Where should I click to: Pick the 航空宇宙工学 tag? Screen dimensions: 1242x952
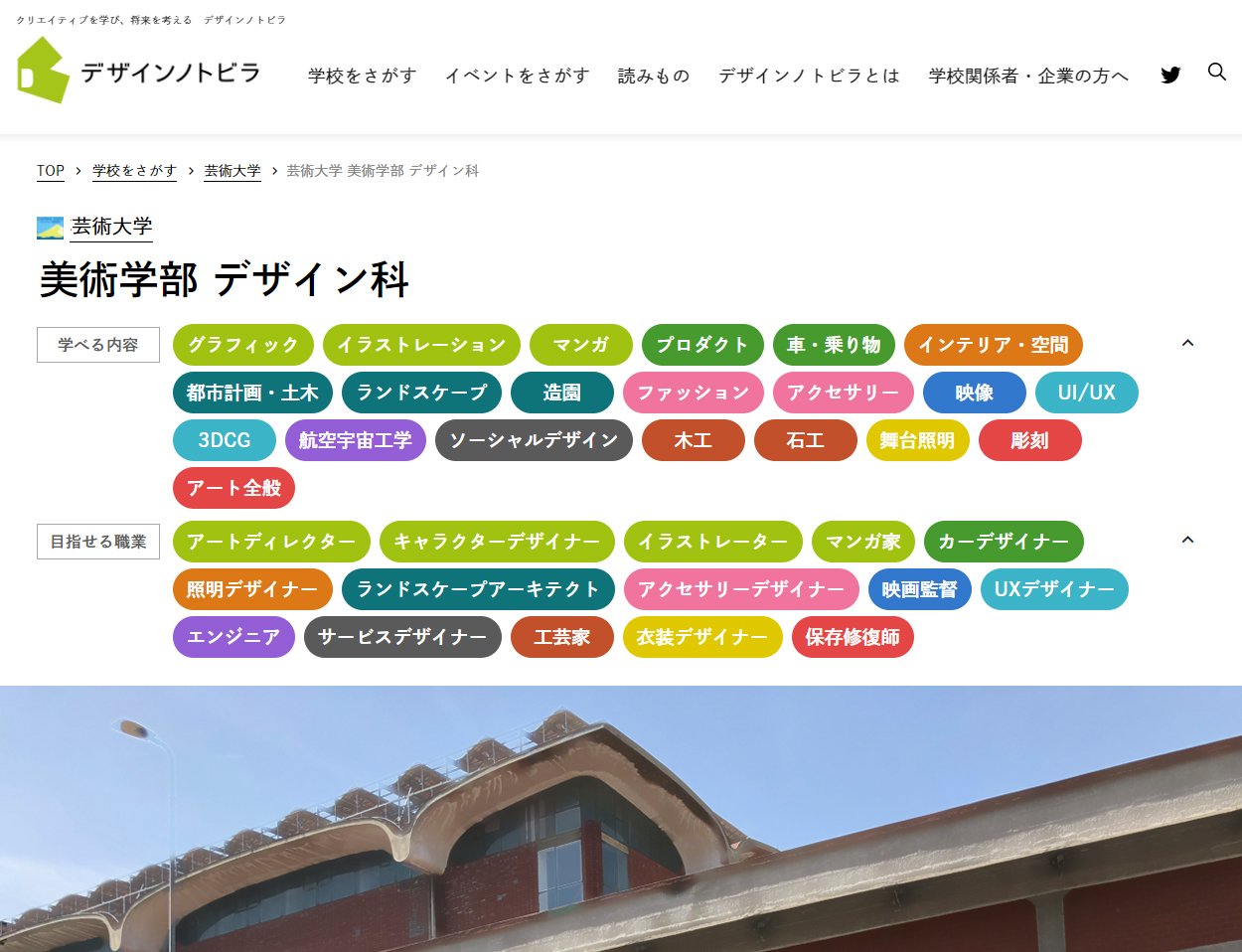[x=356, y=440]
